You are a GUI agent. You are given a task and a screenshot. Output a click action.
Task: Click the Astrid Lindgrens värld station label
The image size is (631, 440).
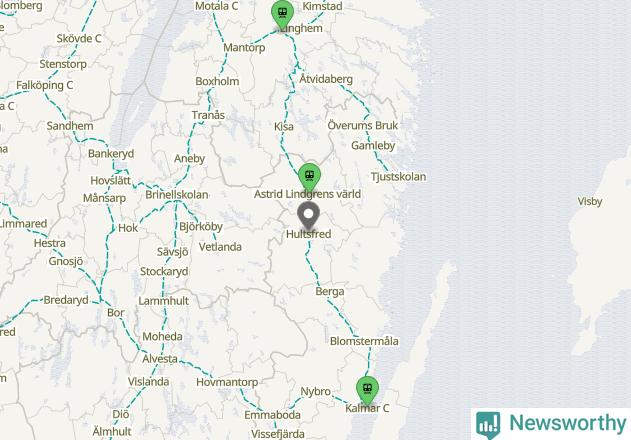[307, 194]
